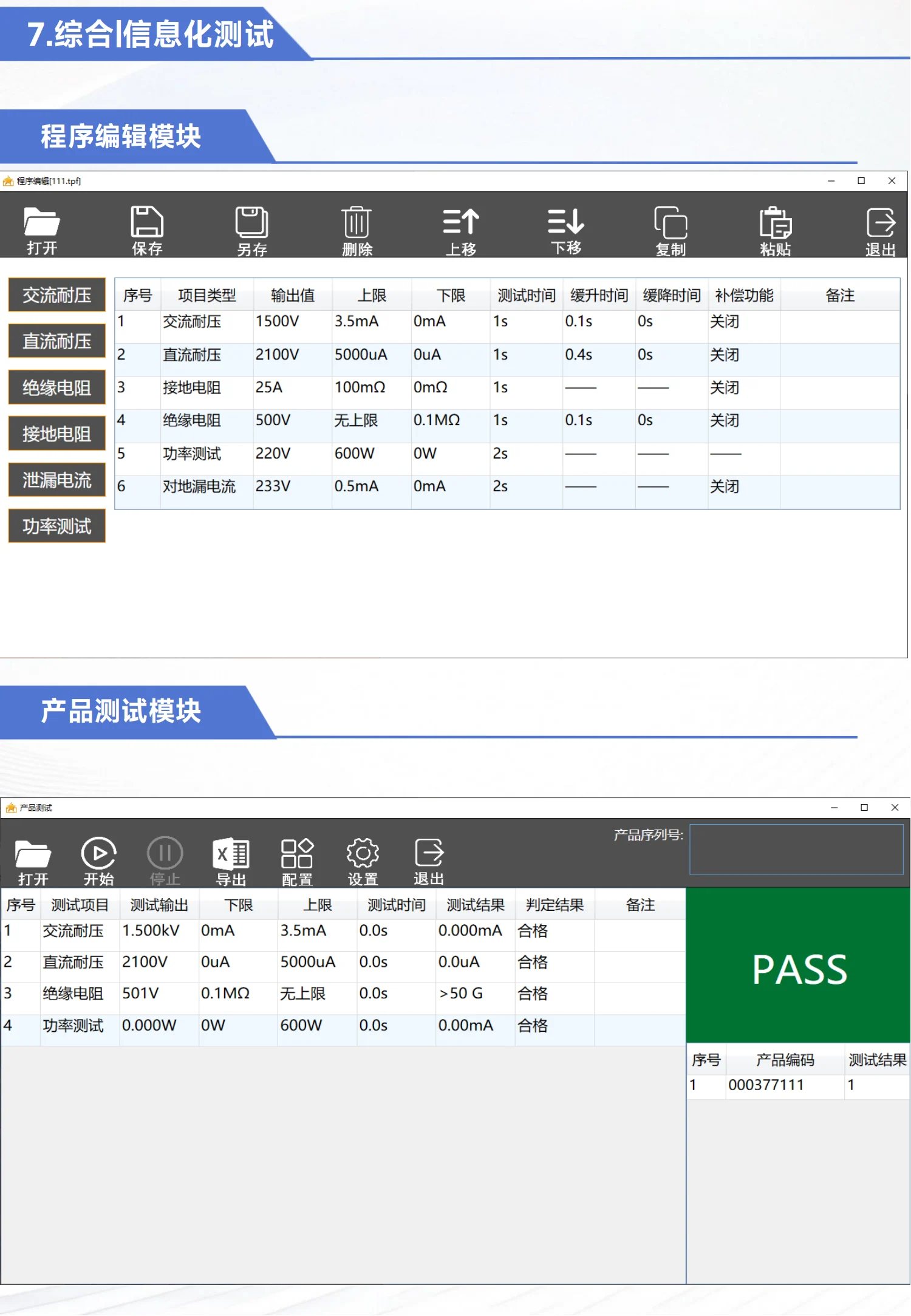This screenshot has width=911, height=1316.
Task: Start testing with the 开始 play icon
Action: [98, 861]
